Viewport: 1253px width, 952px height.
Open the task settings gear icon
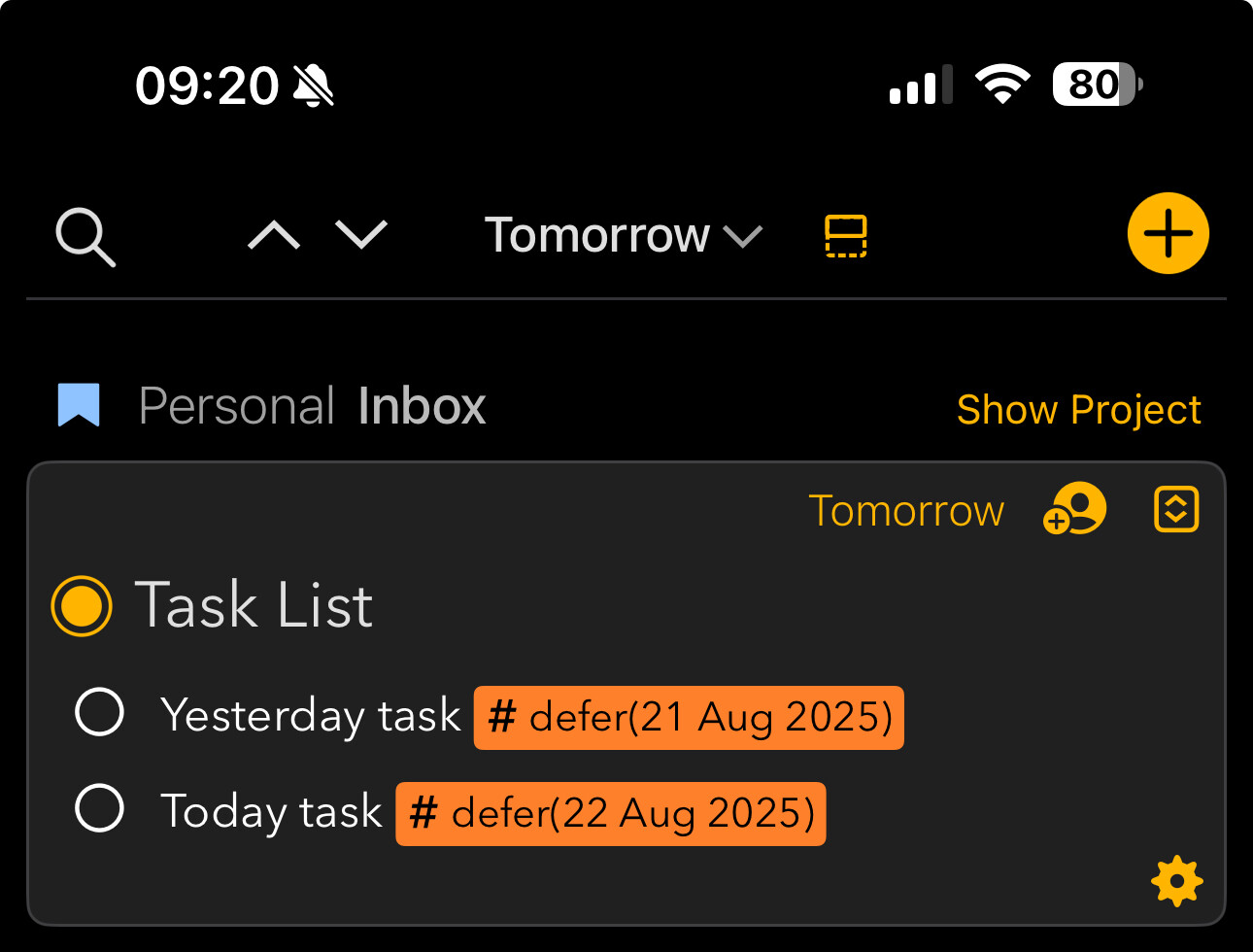tap(1176, 881)
